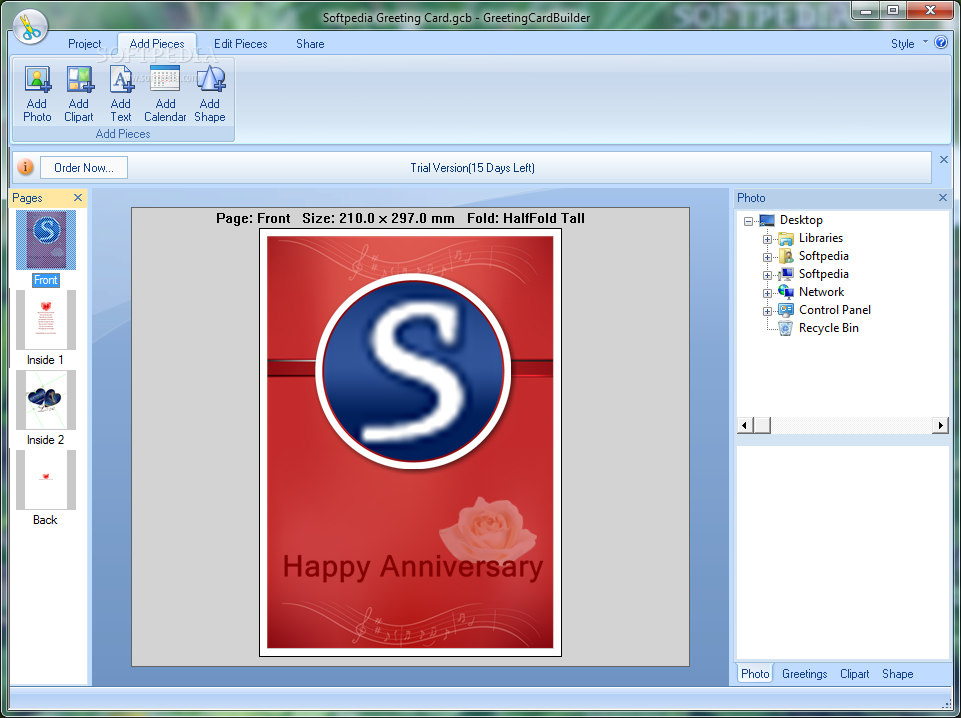Click the Add Text tool icon
Viewport: 961px width, 718px height.
[x=121, y=79]
